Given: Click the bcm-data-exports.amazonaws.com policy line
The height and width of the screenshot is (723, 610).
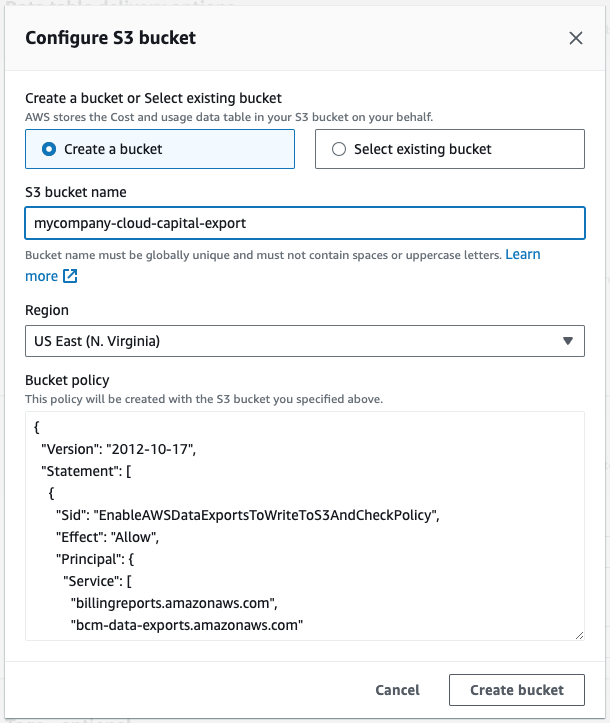Looking at the screenshot, I should [x=187, y=625].
